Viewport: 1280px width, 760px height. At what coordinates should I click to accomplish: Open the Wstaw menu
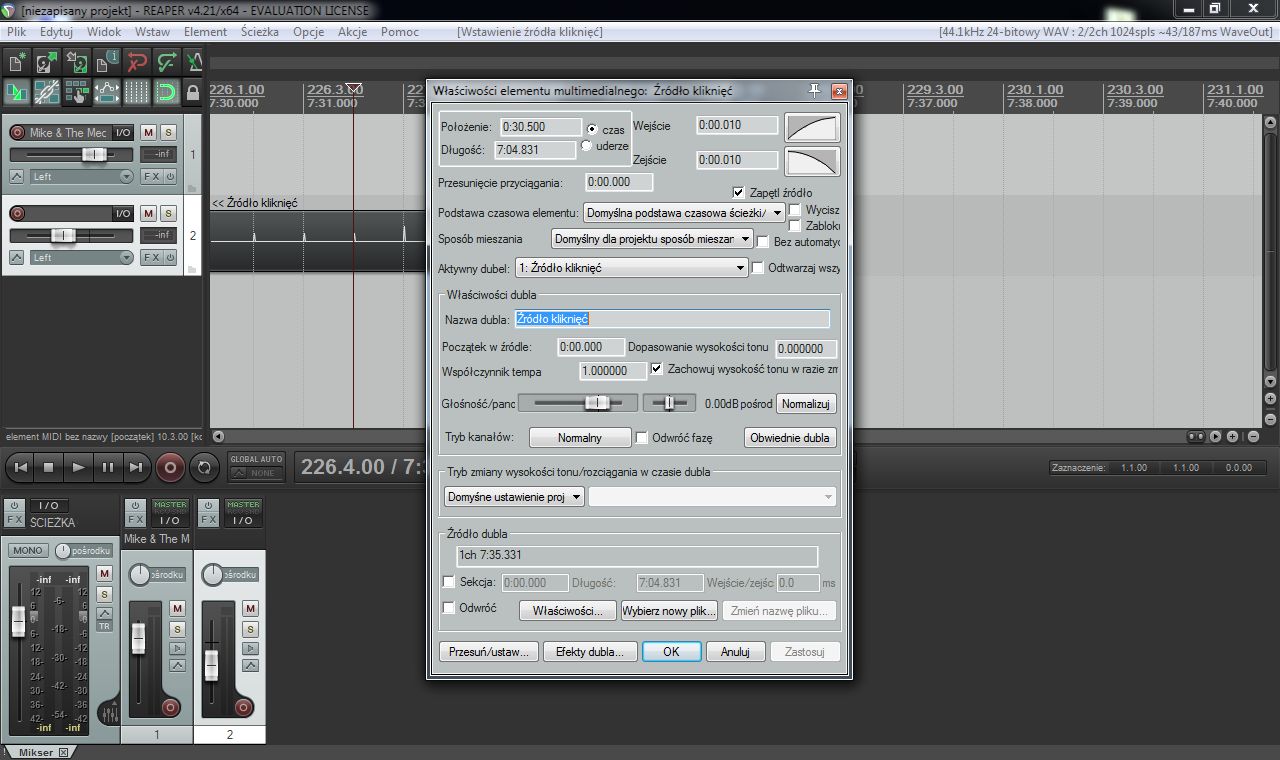(153, 32)
